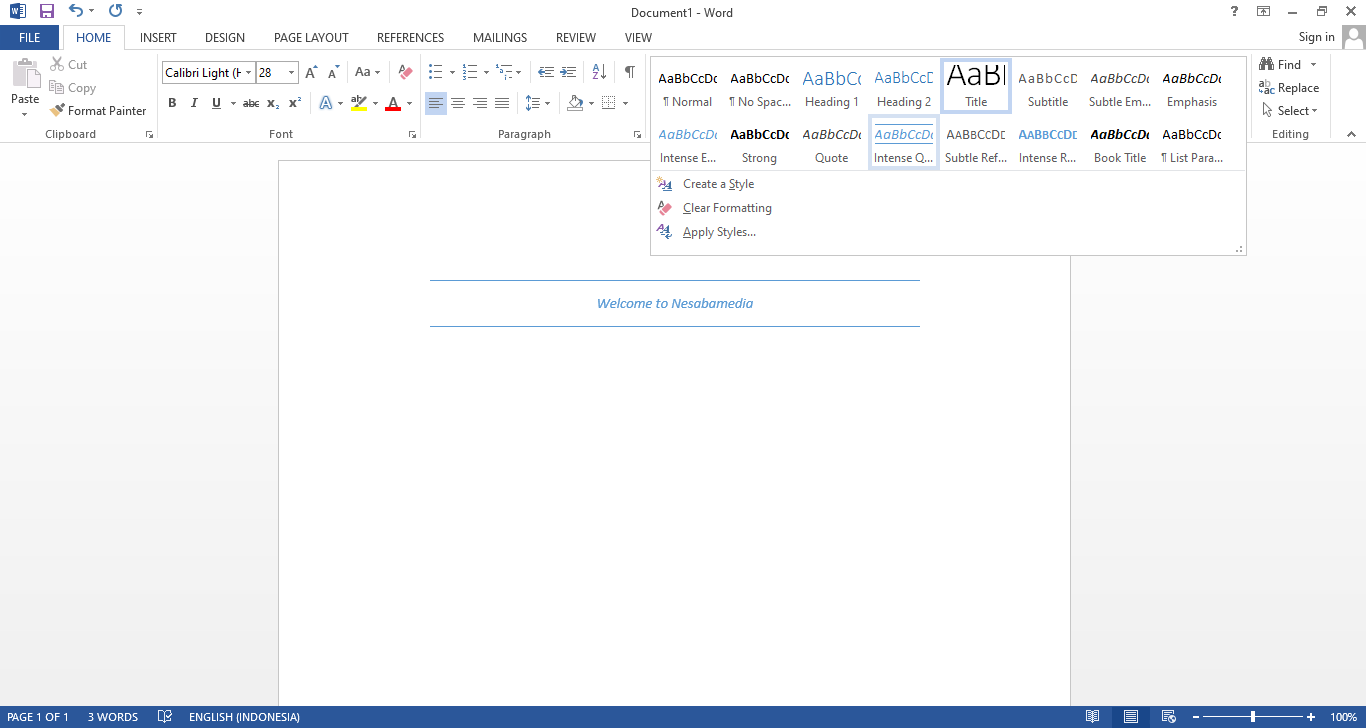Click the Decrease Indent icon
1366x728 pixels.
point(546,72)
